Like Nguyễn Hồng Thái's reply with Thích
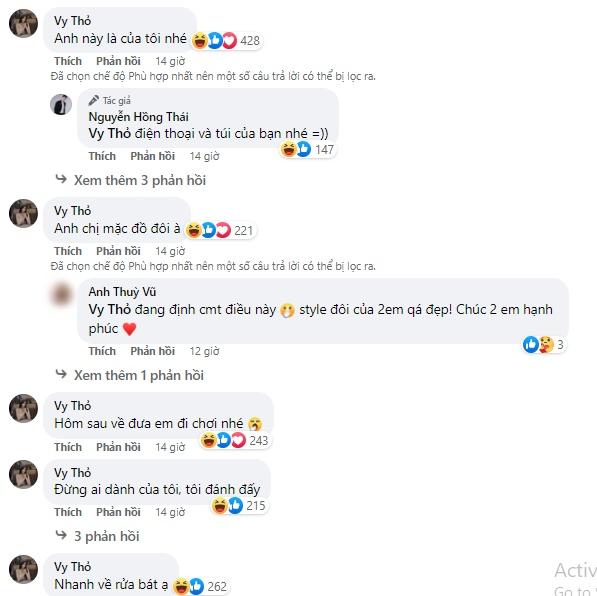The width and height of the screenshot is (597, 596). coord(102,156)
